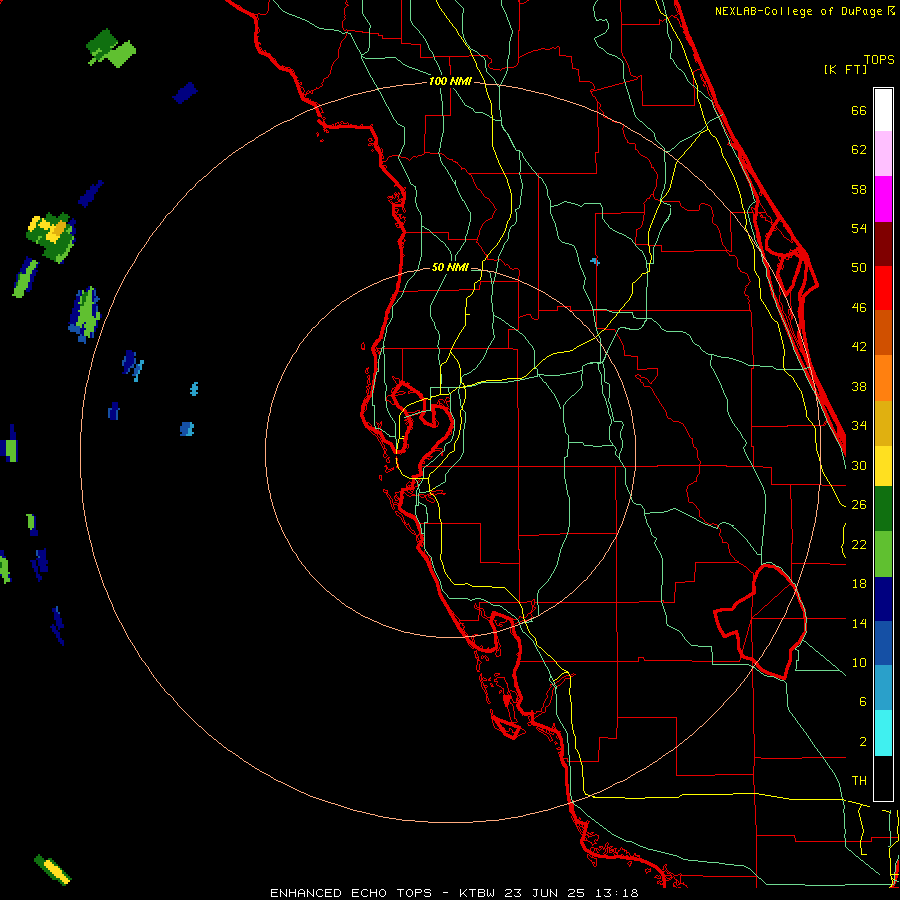Select the KTBW radar station identifier
Screen dimensions: 900x900
tap(476, 893)
